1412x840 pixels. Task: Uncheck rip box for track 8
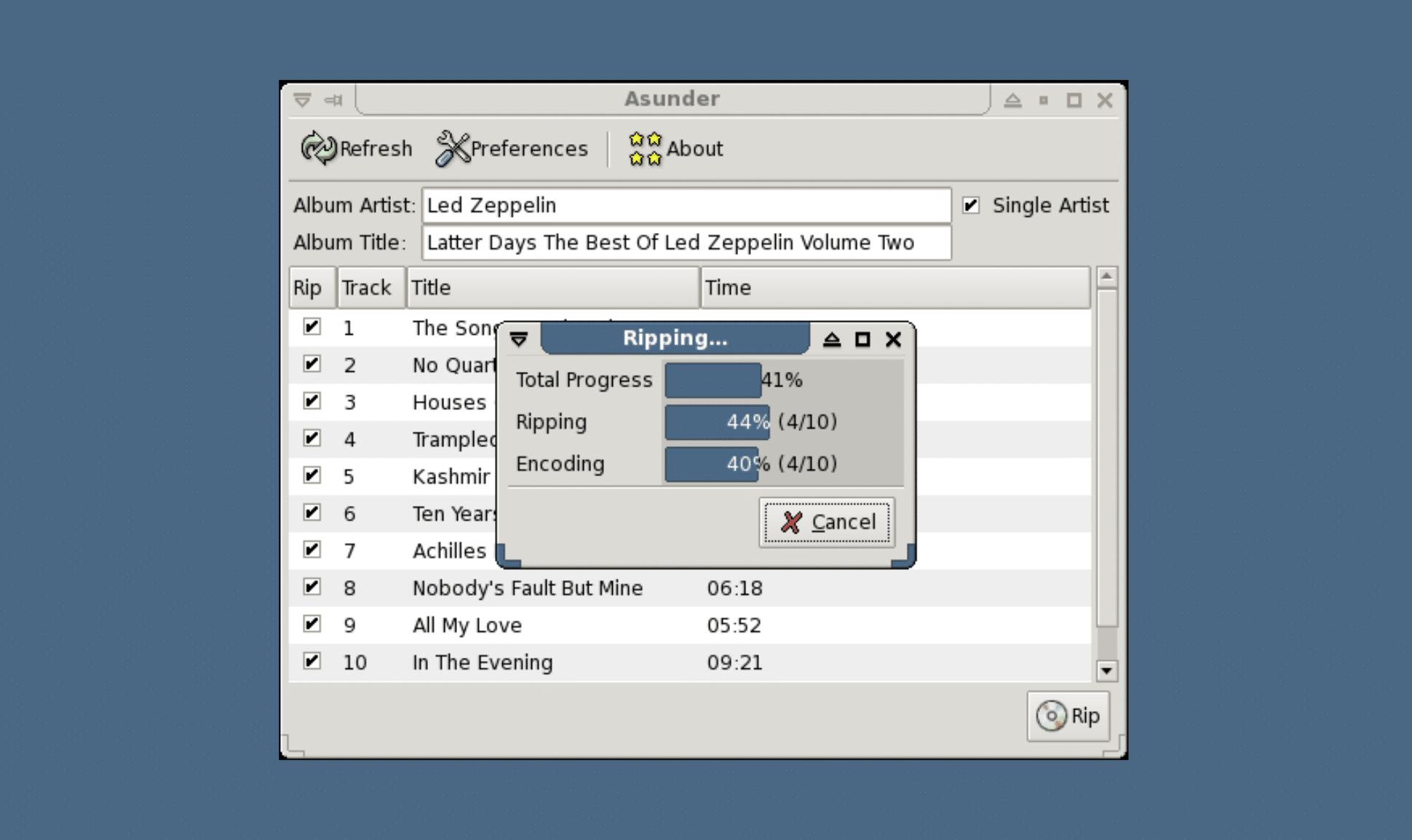312,587
